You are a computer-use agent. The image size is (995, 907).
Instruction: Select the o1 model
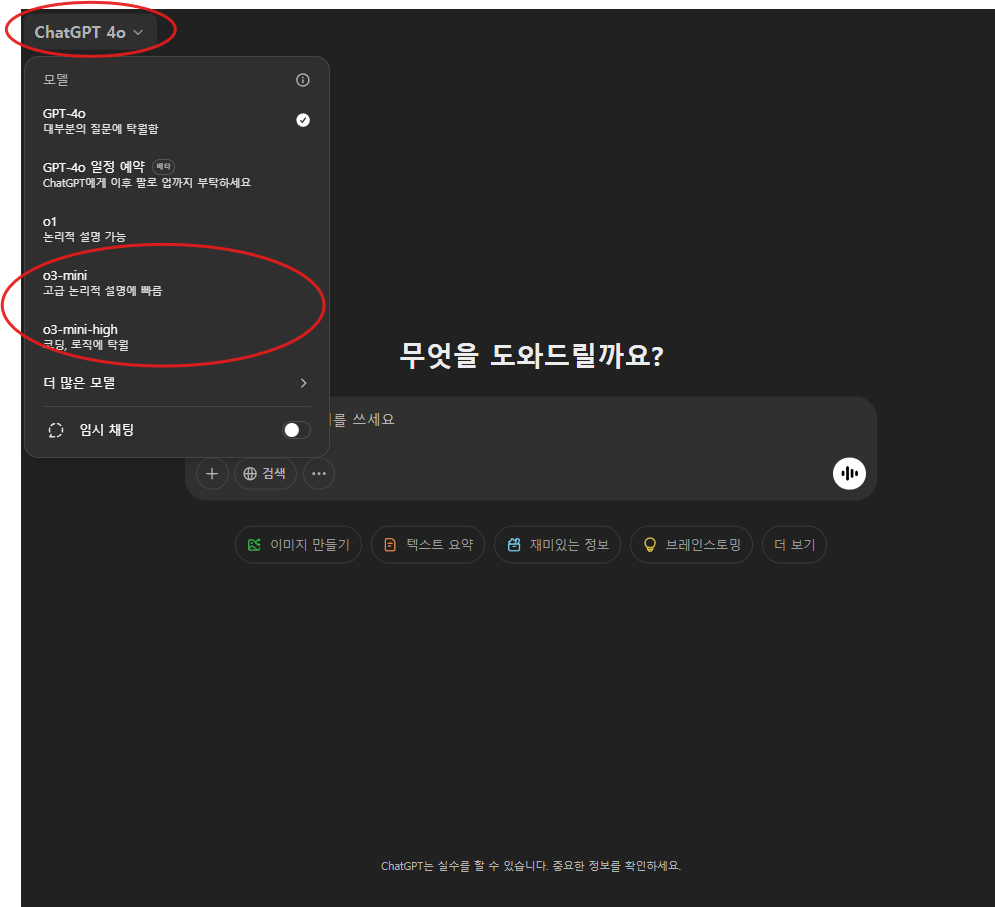[x=176, y=228]
